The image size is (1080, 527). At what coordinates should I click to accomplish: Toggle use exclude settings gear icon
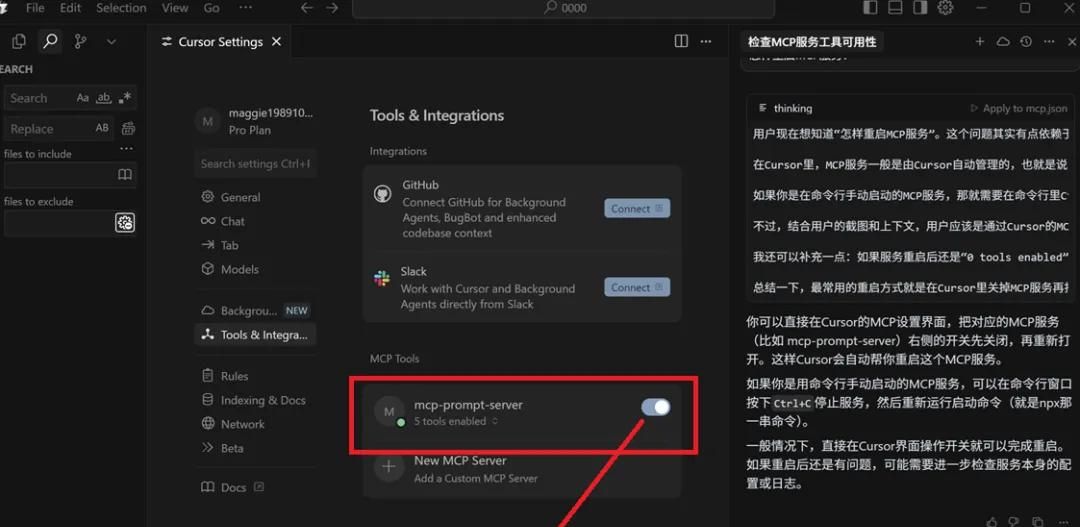125,223
